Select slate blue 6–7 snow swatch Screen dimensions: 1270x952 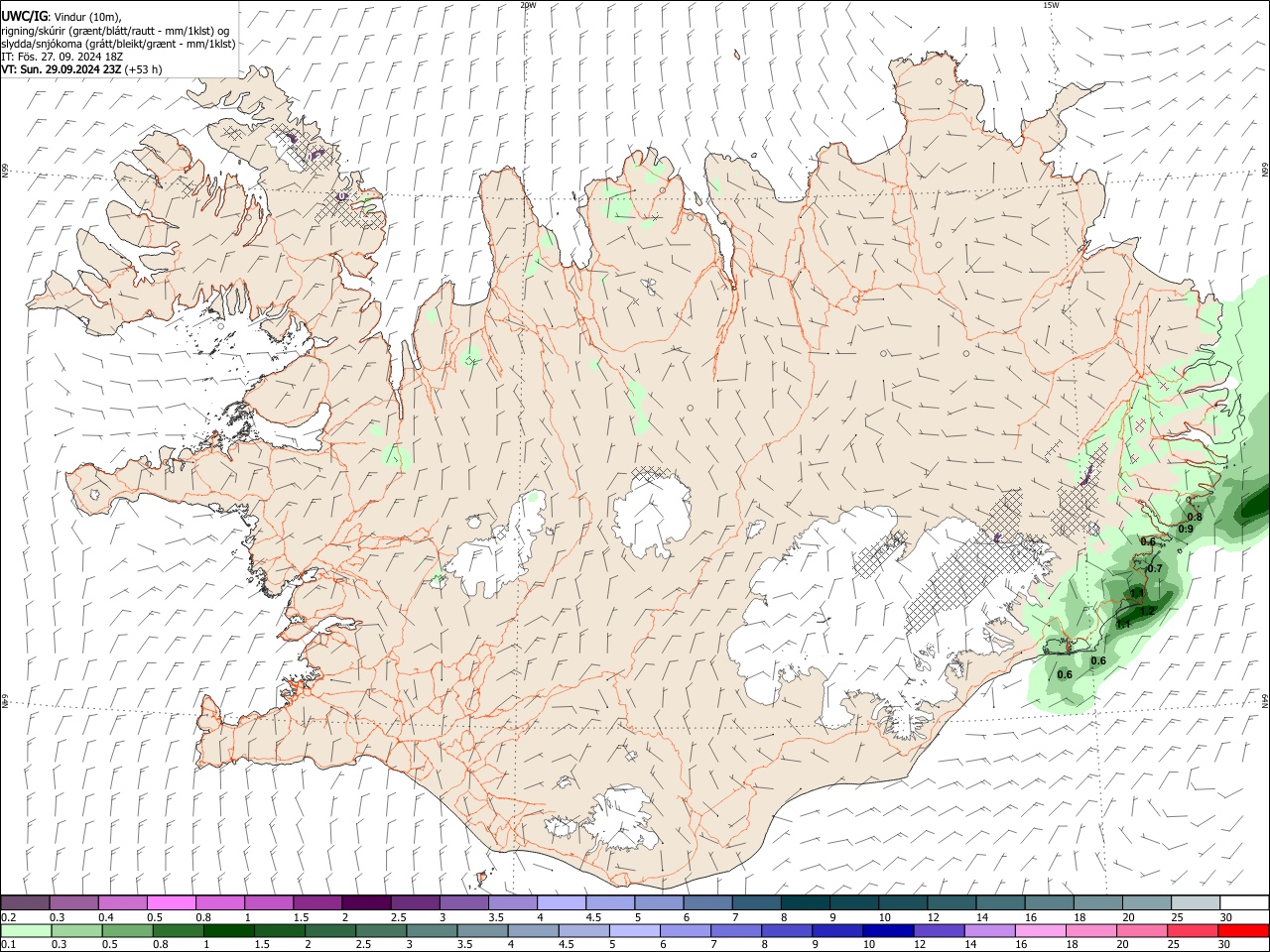[706, 902]
